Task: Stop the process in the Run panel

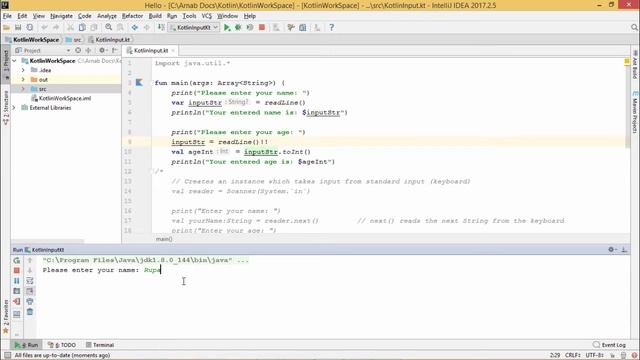Action: [17, 270]
